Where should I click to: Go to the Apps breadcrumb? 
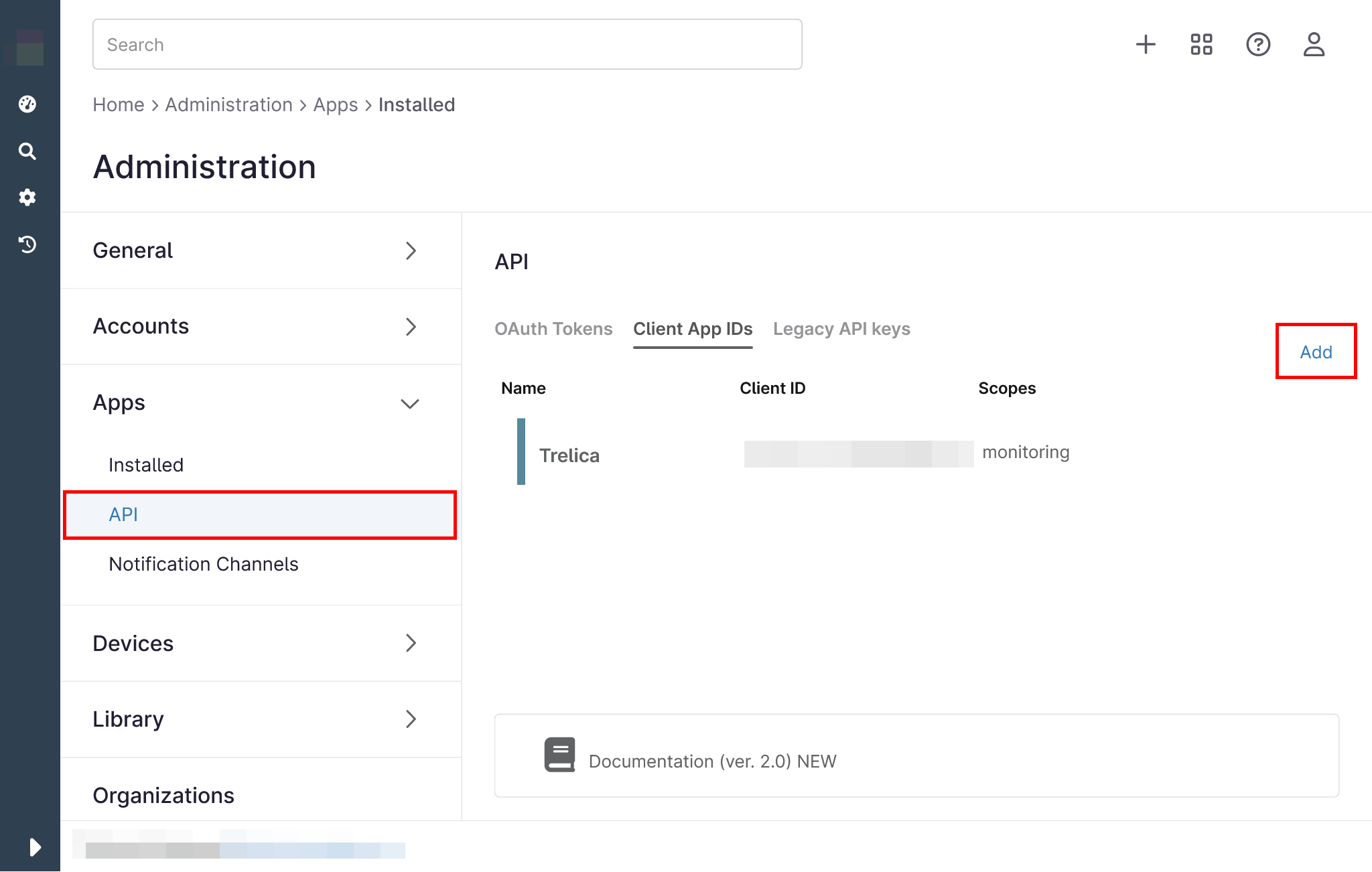click(336, 104)
